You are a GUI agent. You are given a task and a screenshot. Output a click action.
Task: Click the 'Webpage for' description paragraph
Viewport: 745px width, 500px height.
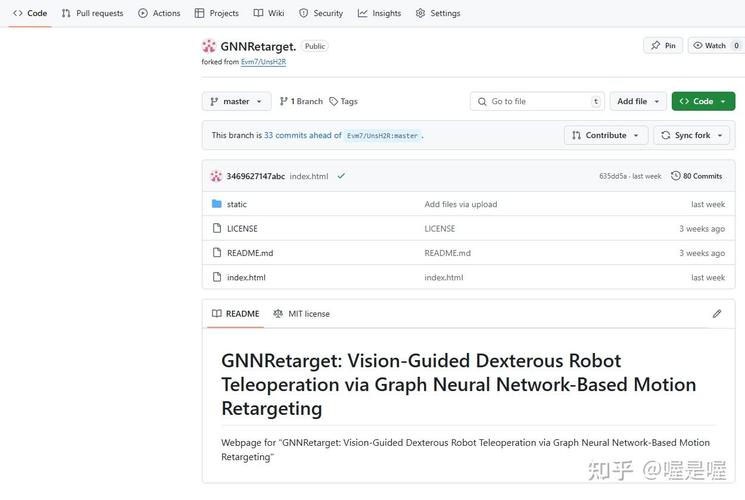click(x=465, y=450)
